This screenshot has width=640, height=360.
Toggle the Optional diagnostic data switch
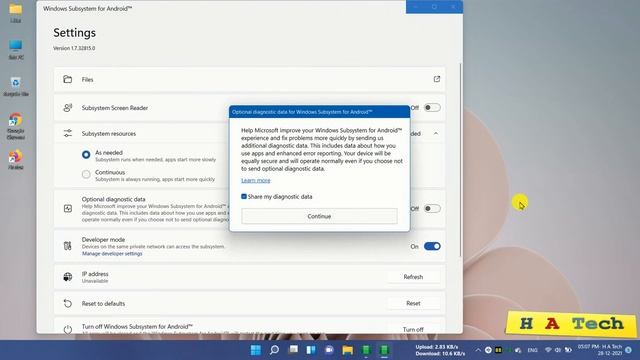coord(432,209)
